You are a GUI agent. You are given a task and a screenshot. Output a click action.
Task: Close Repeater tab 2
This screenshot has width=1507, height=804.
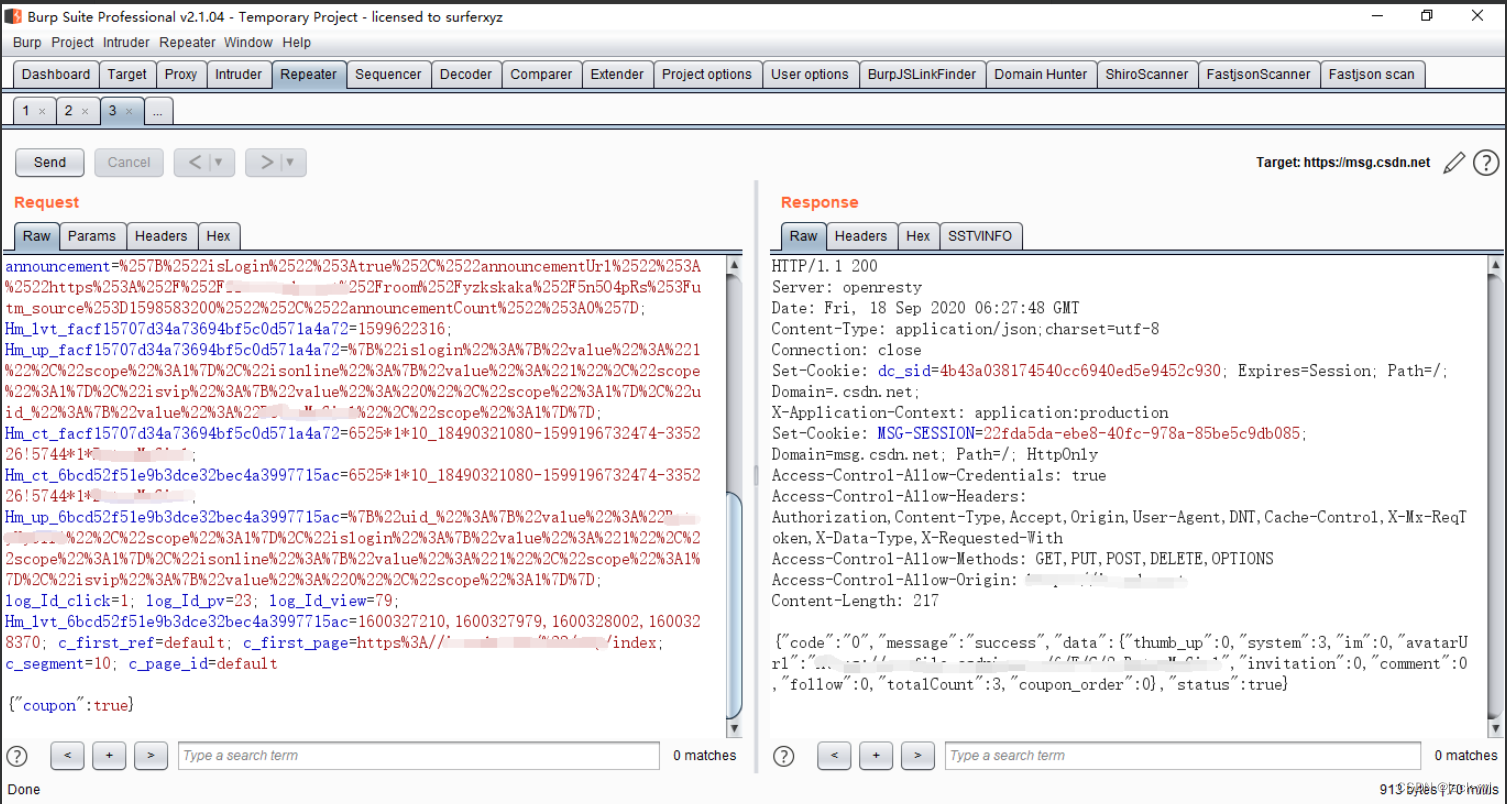tap(84, 112)
